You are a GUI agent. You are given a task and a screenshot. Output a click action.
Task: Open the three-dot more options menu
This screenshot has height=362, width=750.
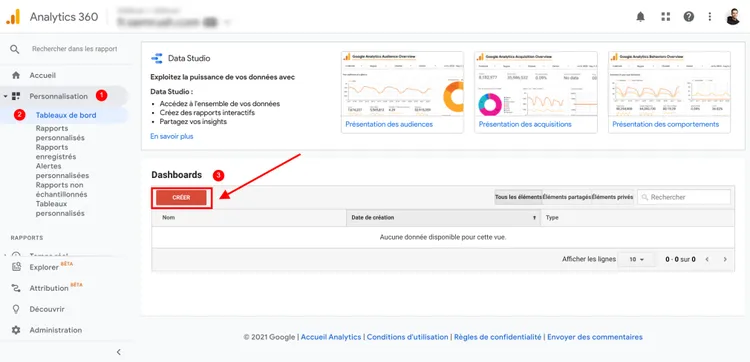pyautogui.click(x=710, y=17)
